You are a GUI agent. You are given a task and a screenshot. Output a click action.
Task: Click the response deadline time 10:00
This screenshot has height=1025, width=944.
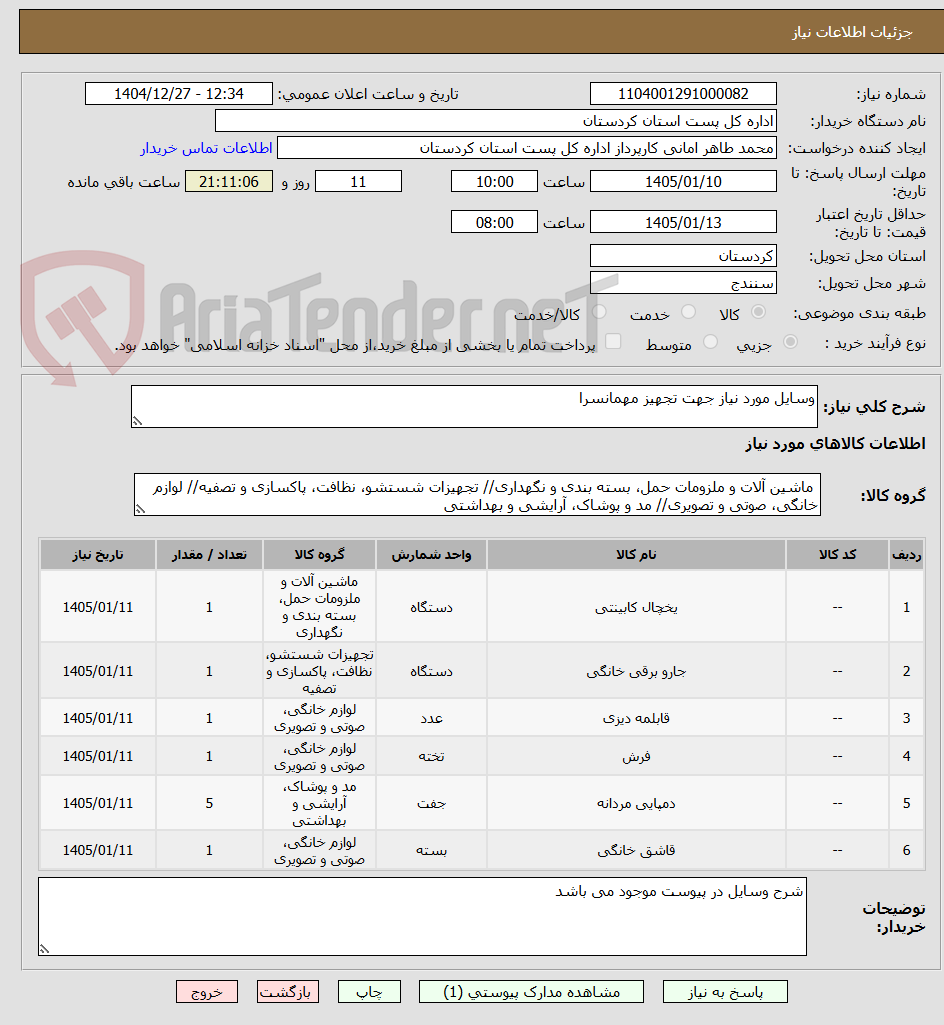click(x=494, y=182)
